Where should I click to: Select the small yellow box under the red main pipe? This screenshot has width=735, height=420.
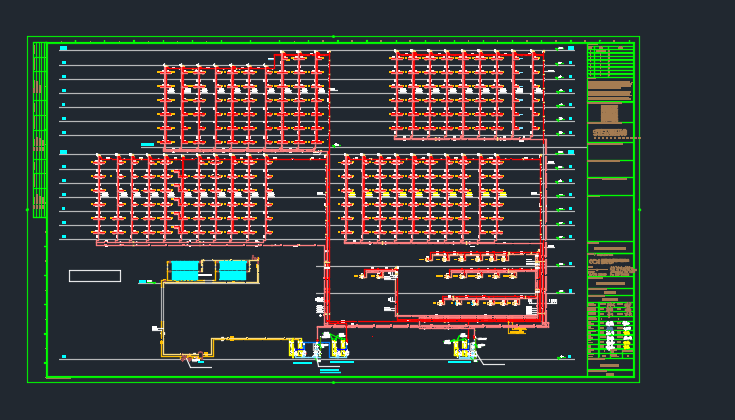click(517, 330)
